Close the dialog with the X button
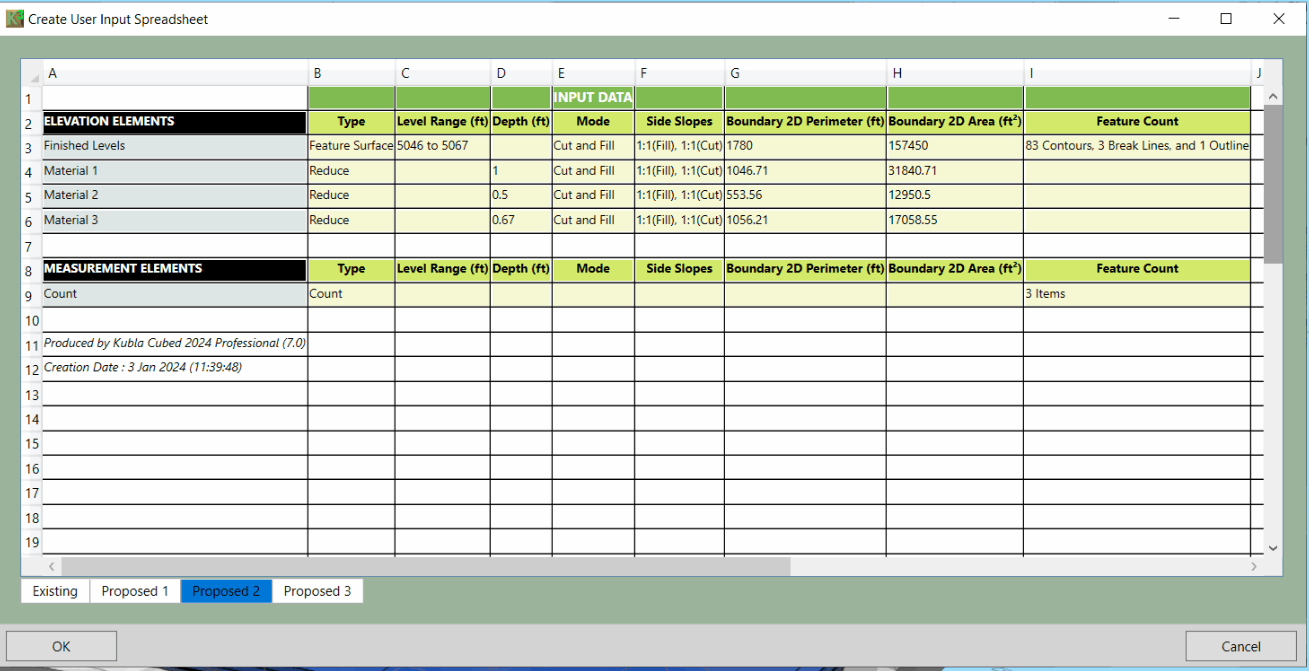 point(1278,19)
